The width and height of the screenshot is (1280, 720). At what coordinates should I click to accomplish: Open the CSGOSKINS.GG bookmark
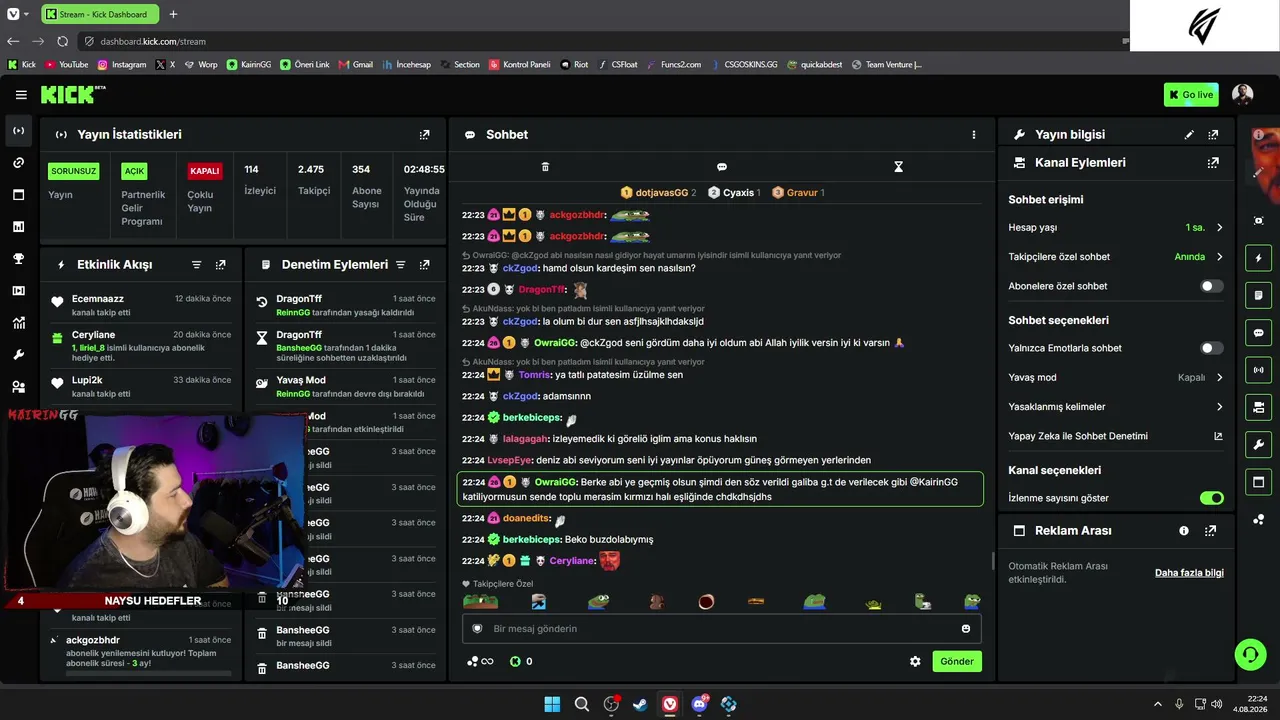[x=743, y=65]
